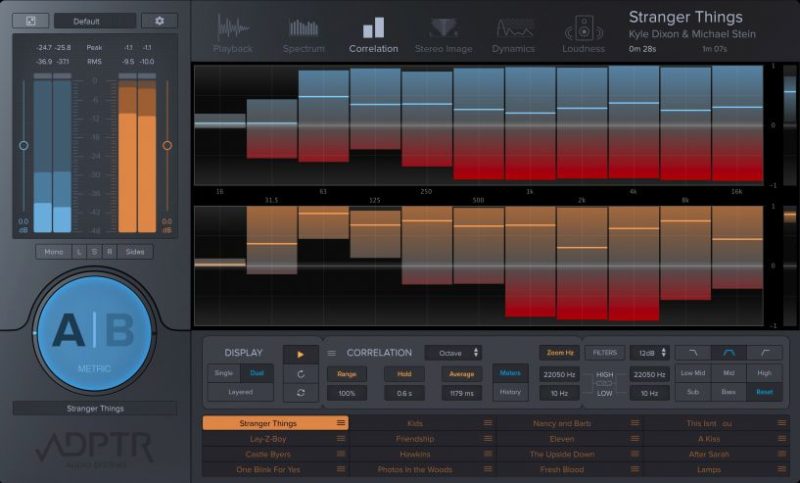Choose the Mid filter preset
800x483 pixels.
coord(729,373)
